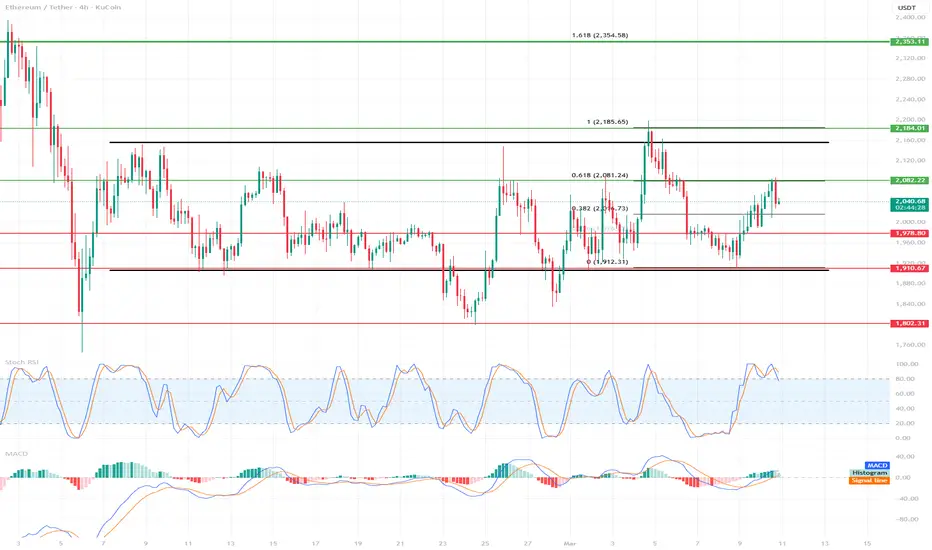Screen dimensions: 932x550
Task: Select the green 2,353.11 price label
Action: [909, 42]
